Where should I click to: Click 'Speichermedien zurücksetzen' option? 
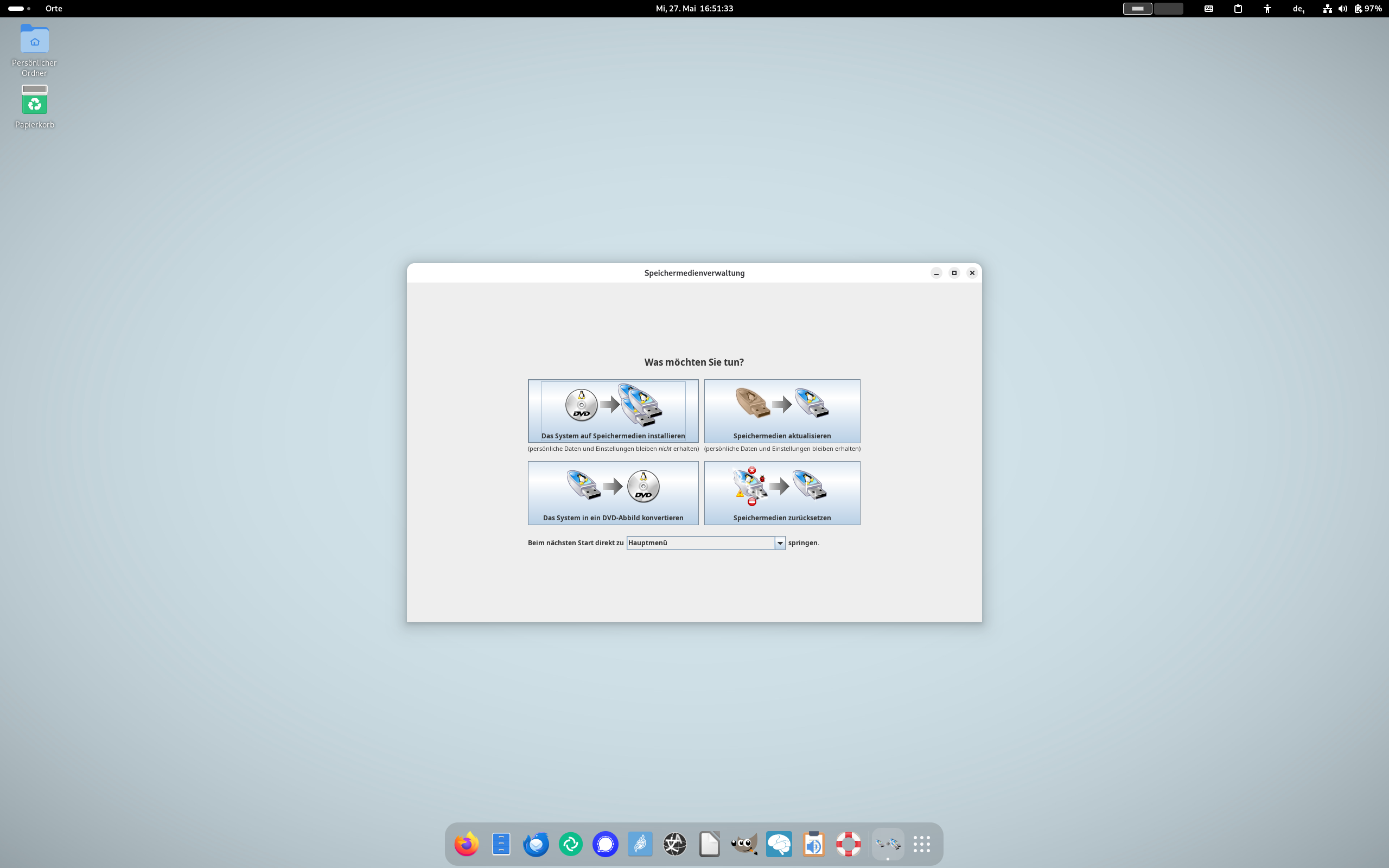pyautogui.click(x=782, y=493)
